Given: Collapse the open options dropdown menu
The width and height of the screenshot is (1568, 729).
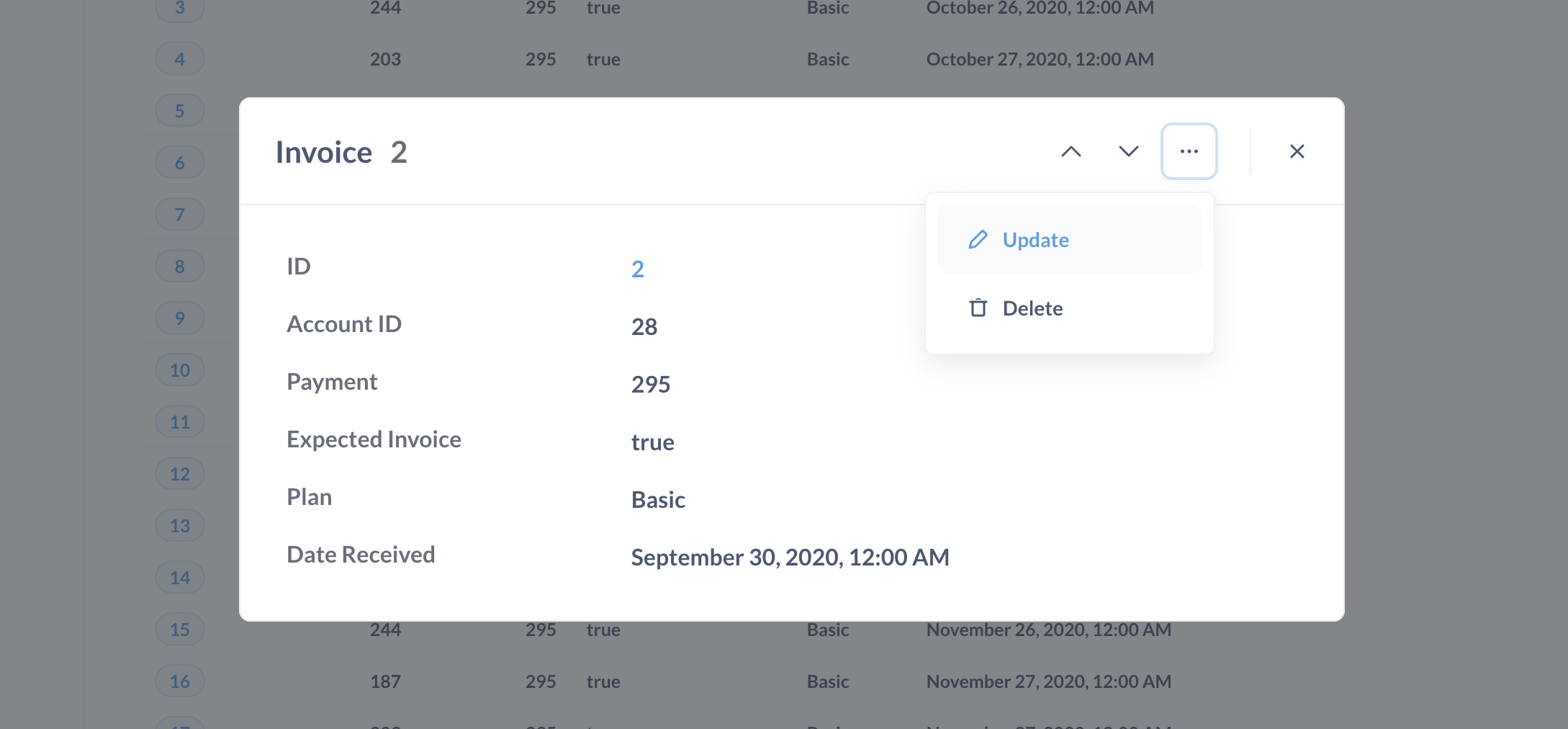Looking at the screenshot, I should [1189, 151].
